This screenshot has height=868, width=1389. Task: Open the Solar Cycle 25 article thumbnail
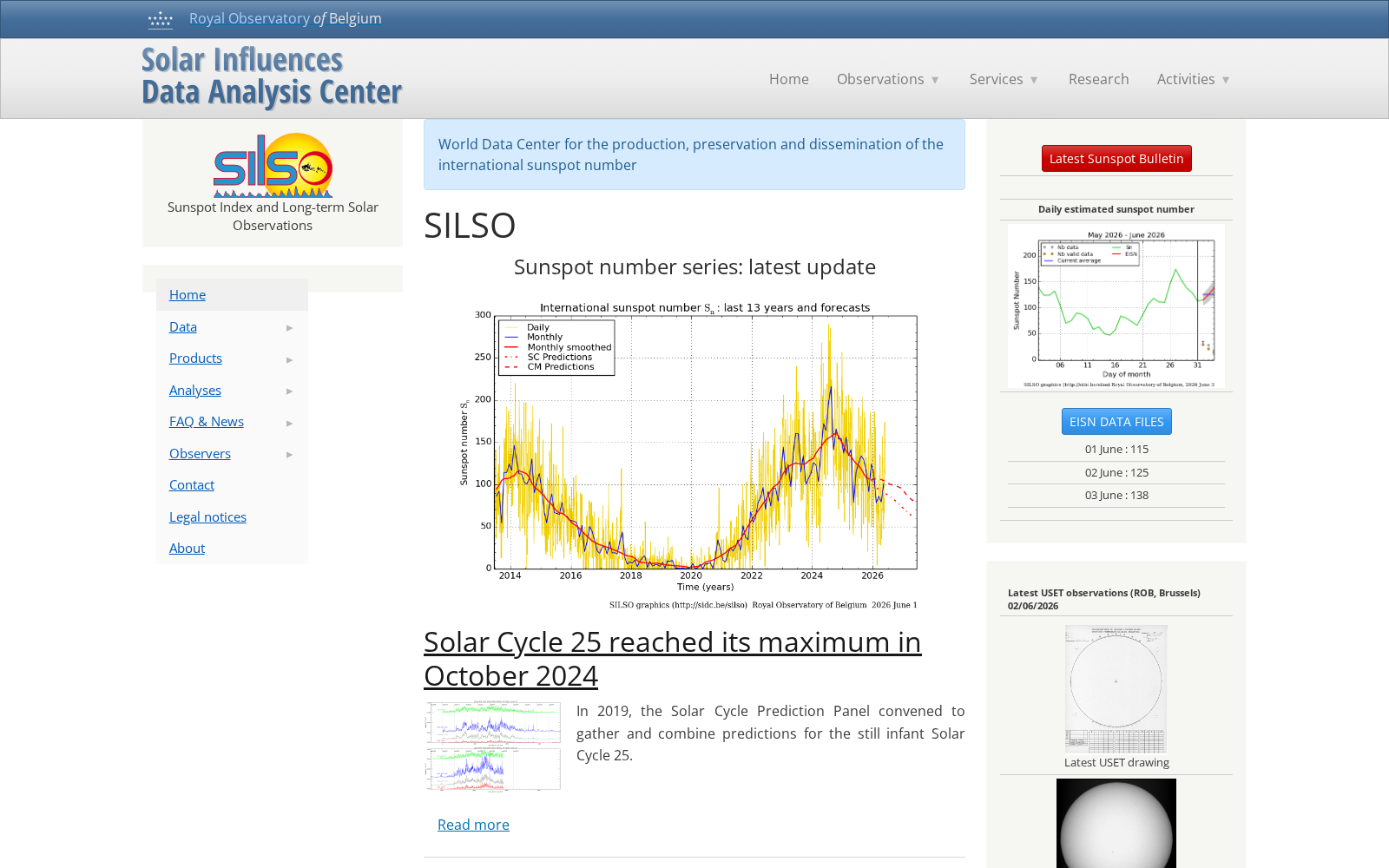tap(493, 746)
